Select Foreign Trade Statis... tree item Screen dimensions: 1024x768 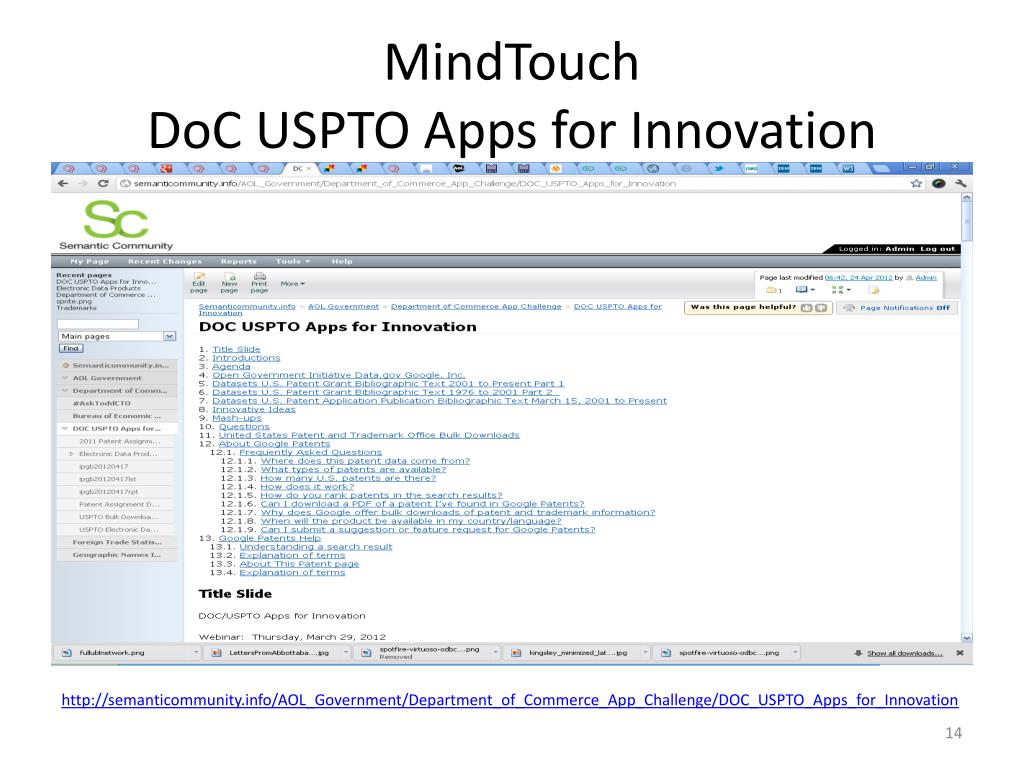pyautogui.click(x=117, y=542)
